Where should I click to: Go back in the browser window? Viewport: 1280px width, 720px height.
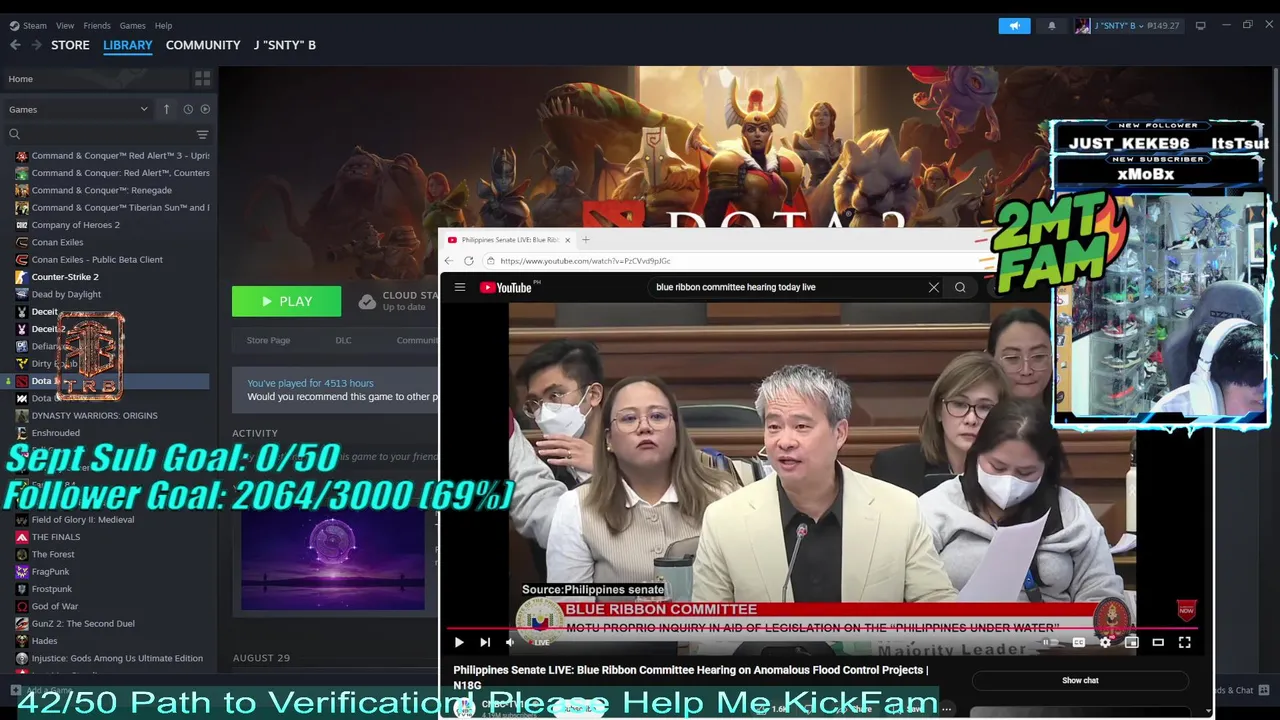click(x=449, y=261)
